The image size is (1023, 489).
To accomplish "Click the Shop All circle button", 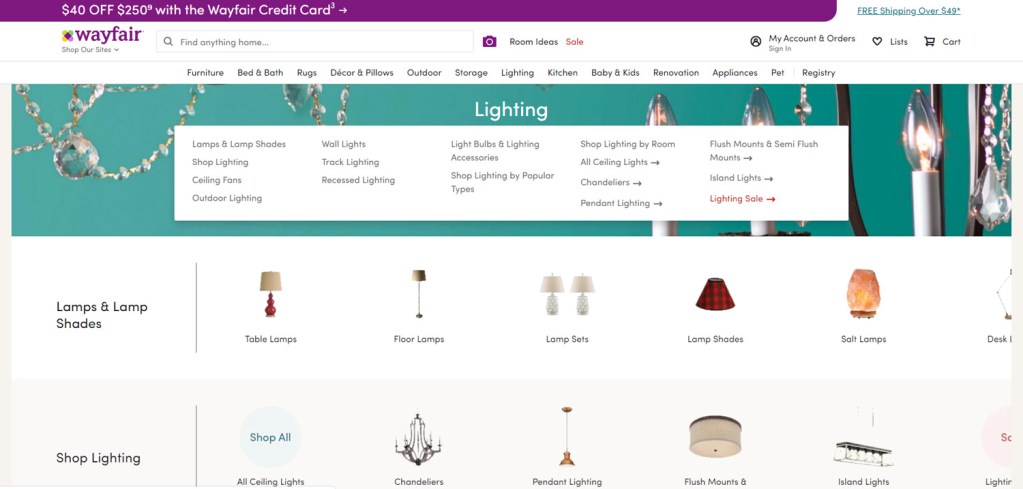I will [x=270, y=437].
